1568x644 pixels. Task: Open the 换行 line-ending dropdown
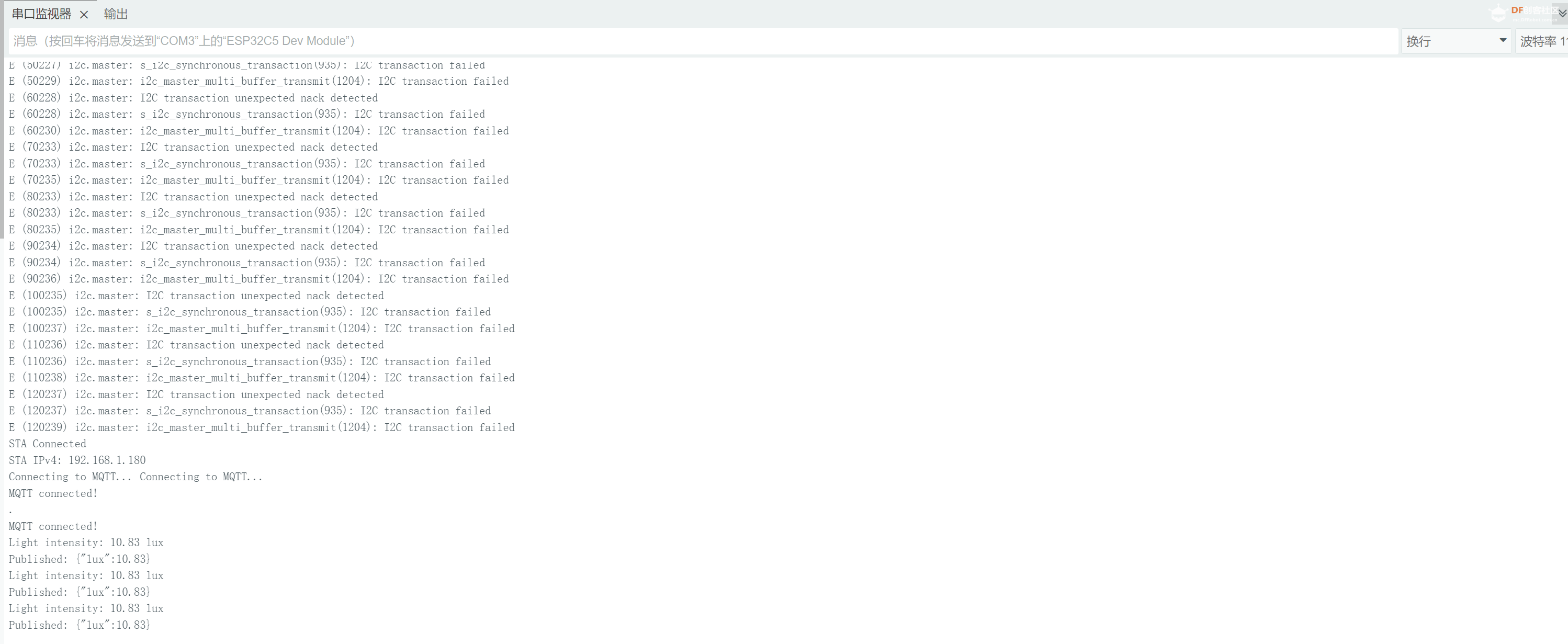[1455, 41]
